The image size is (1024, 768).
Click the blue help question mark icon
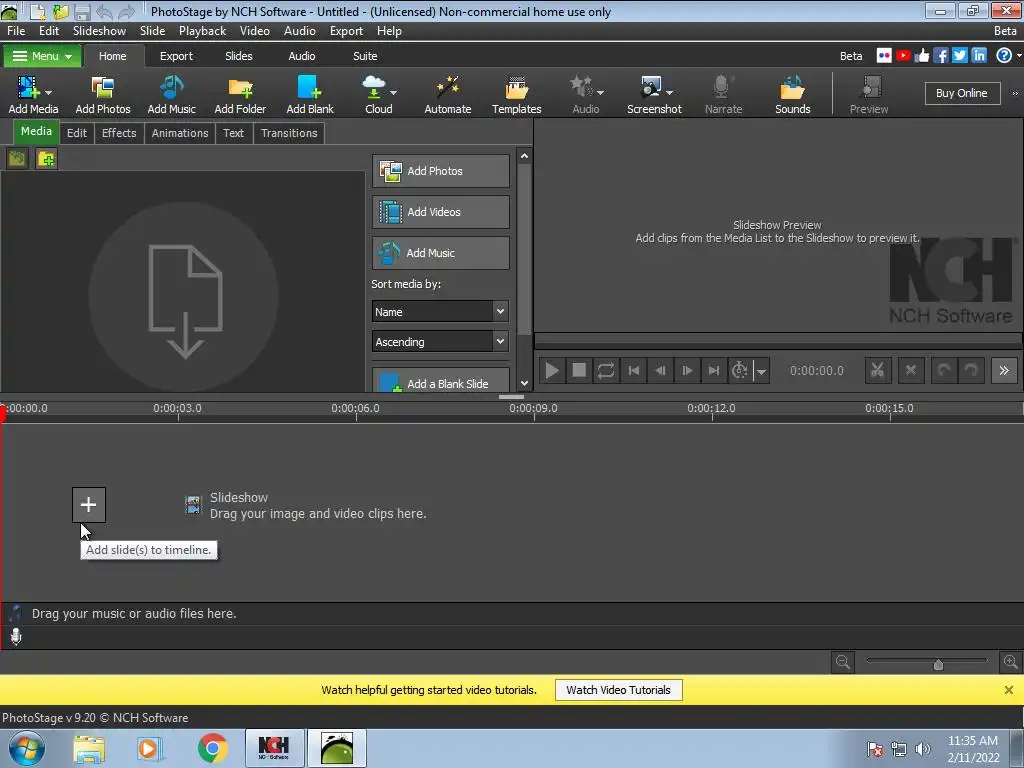tap(1004, 56)
